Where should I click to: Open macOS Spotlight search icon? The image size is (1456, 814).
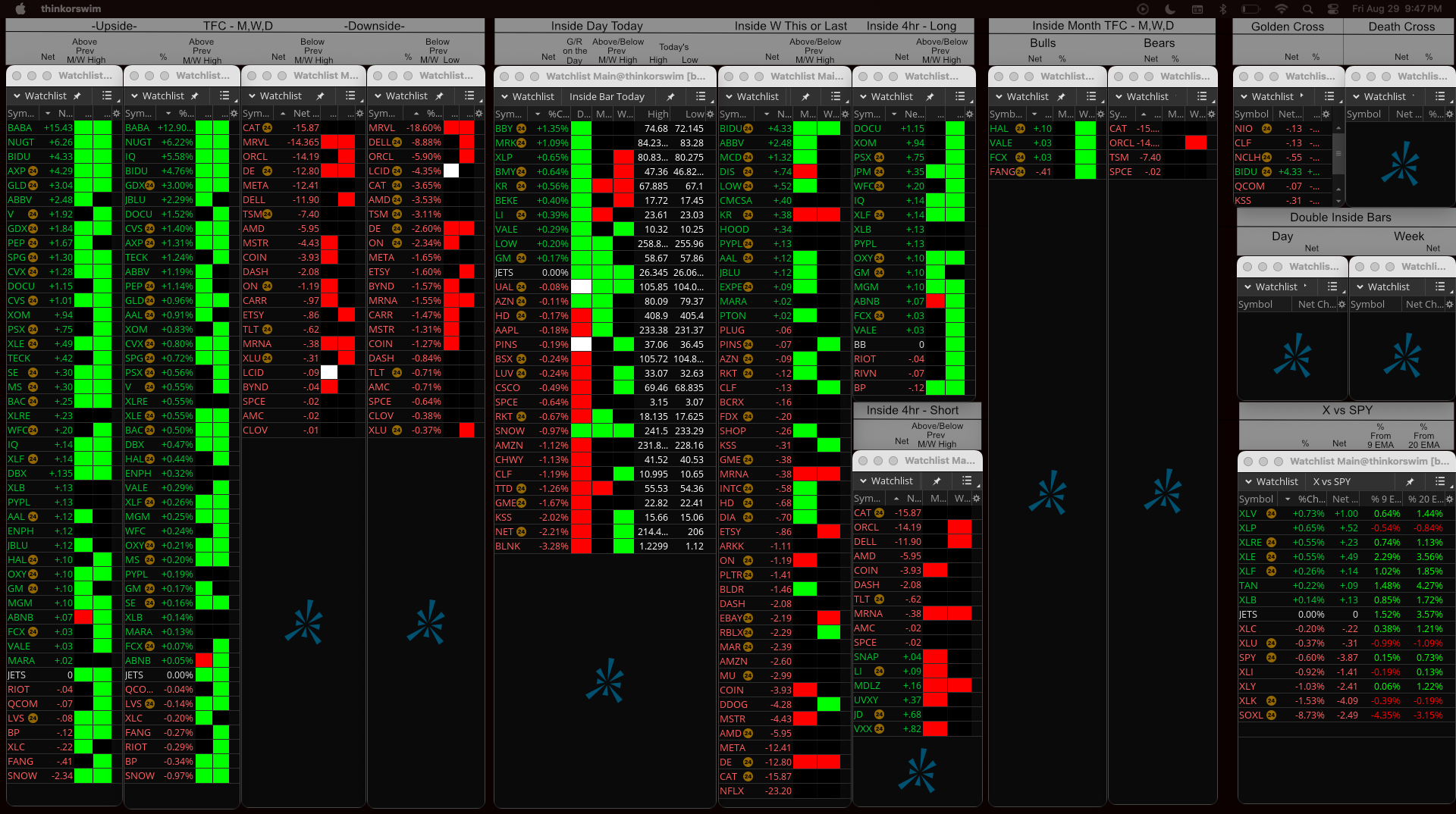tap(1307, 9)
